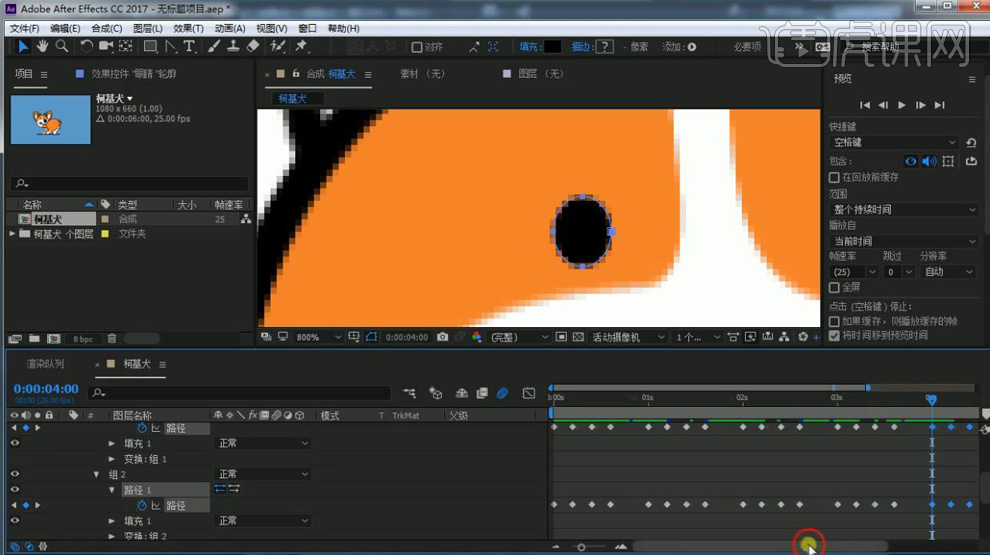Open the Layer (L) menu
This screenshot has height=555, width=990.
pos(148,28)
